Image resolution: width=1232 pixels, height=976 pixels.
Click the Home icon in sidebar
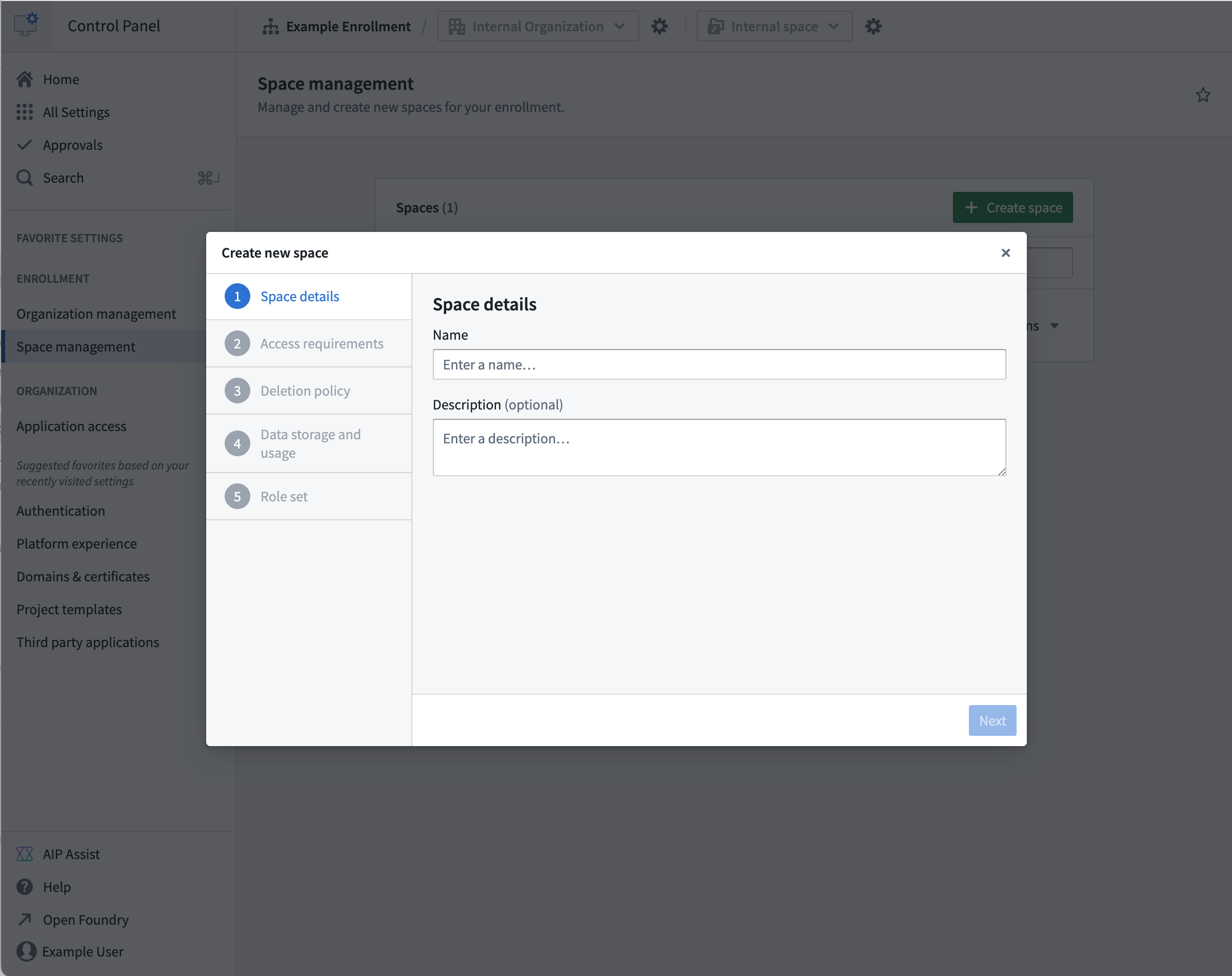[x=25, y=80]
